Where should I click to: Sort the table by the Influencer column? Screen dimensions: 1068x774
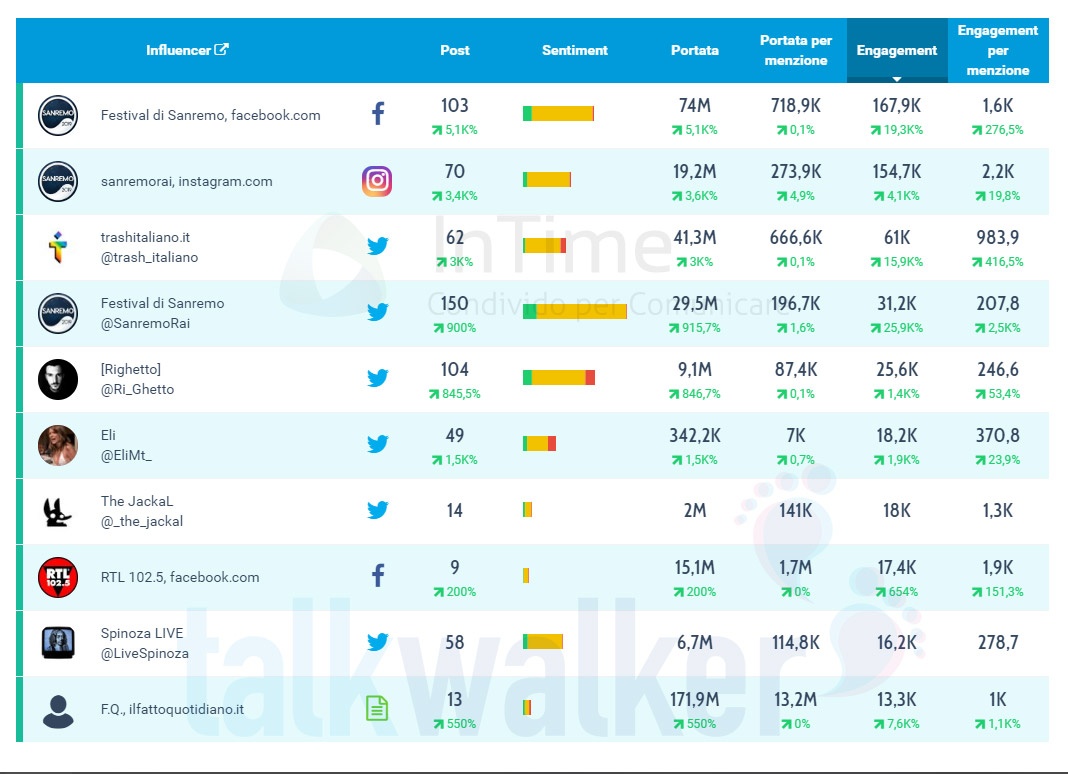pos(178,50)
